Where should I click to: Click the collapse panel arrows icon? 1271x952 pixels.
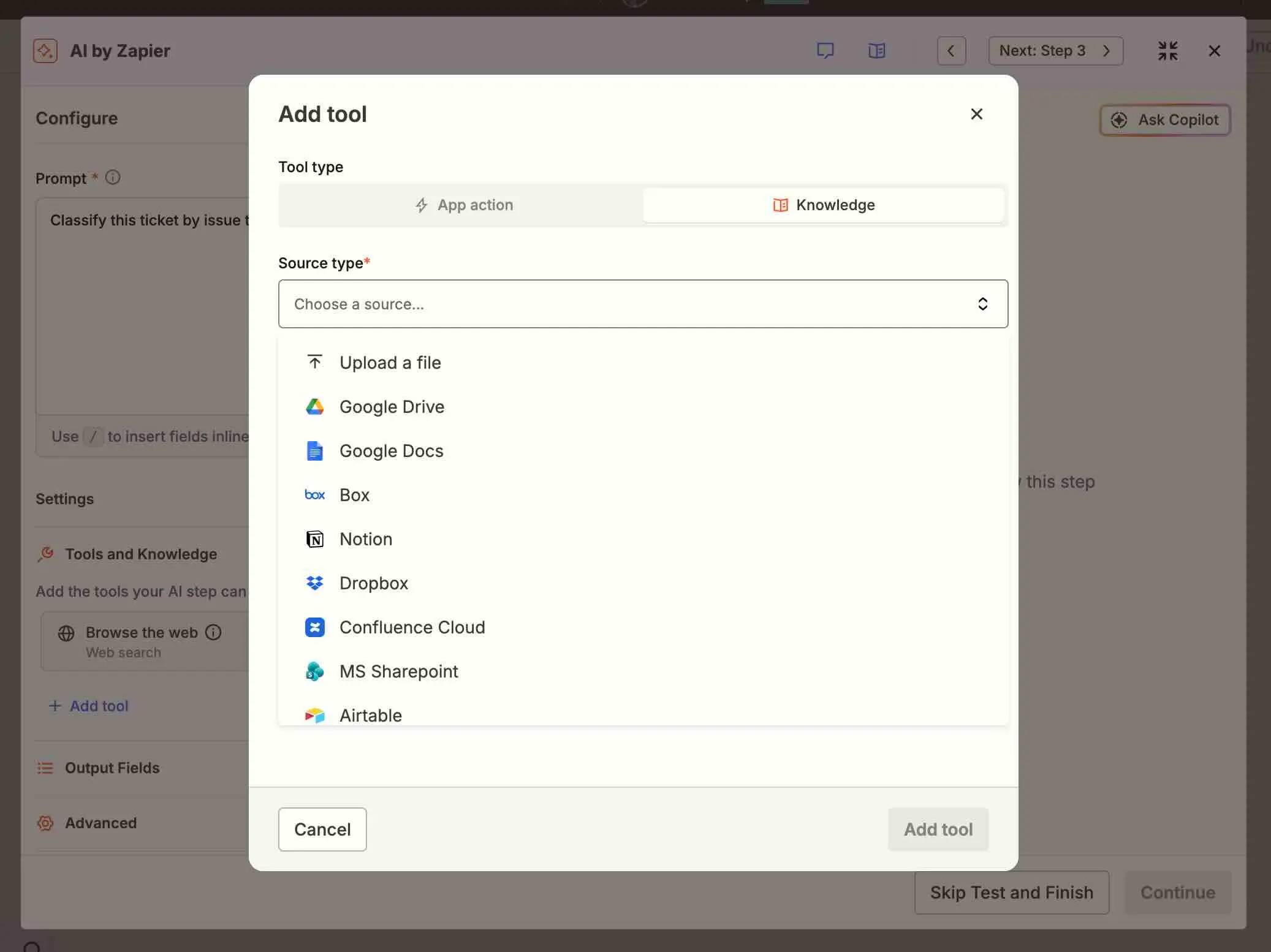[1167, 51]
